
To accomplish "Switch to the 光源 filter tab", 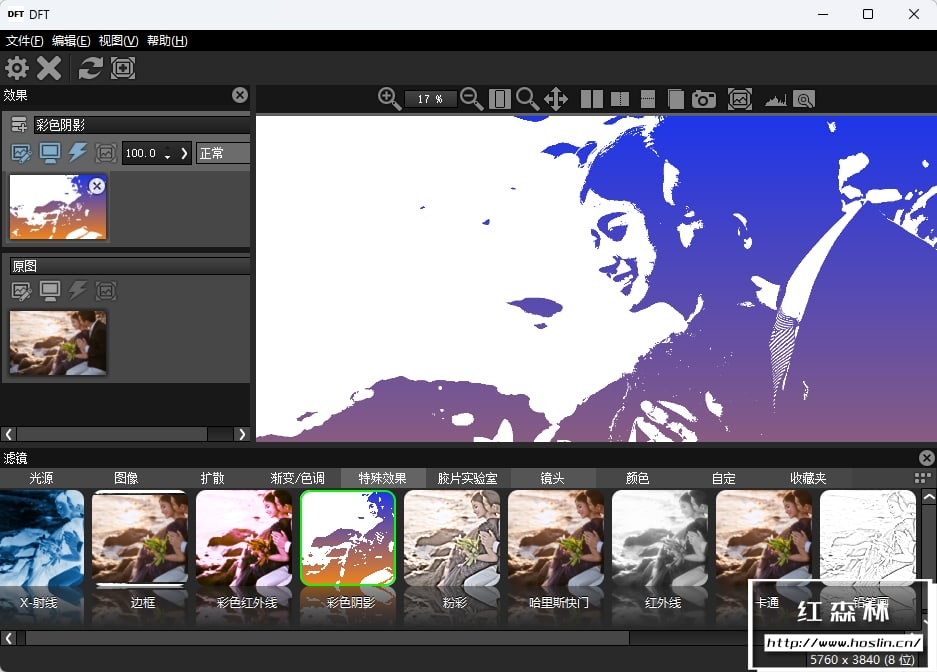I will [42, 478].
